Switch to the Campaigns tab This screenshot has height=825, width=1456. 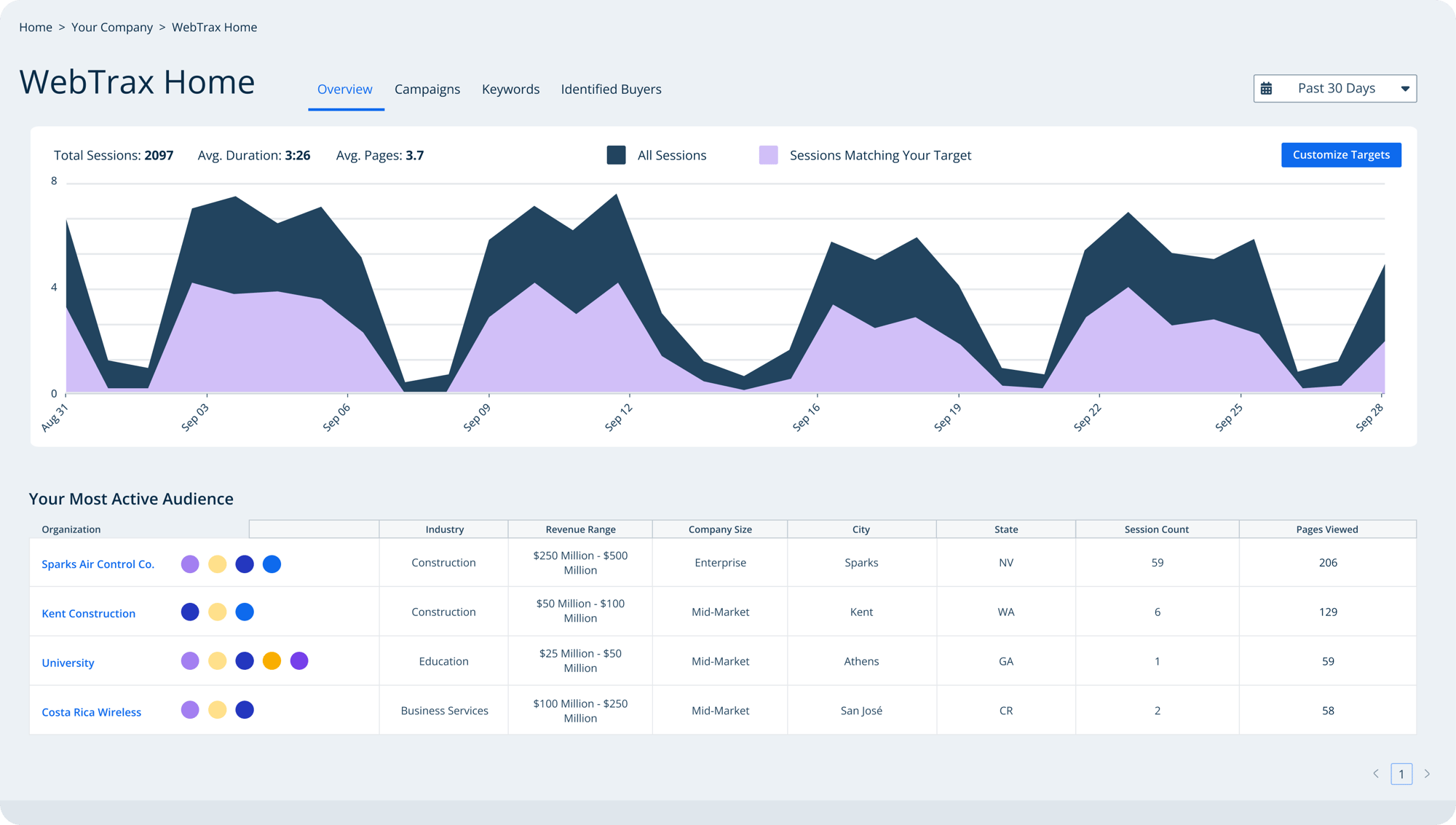[x=427, y=89]
